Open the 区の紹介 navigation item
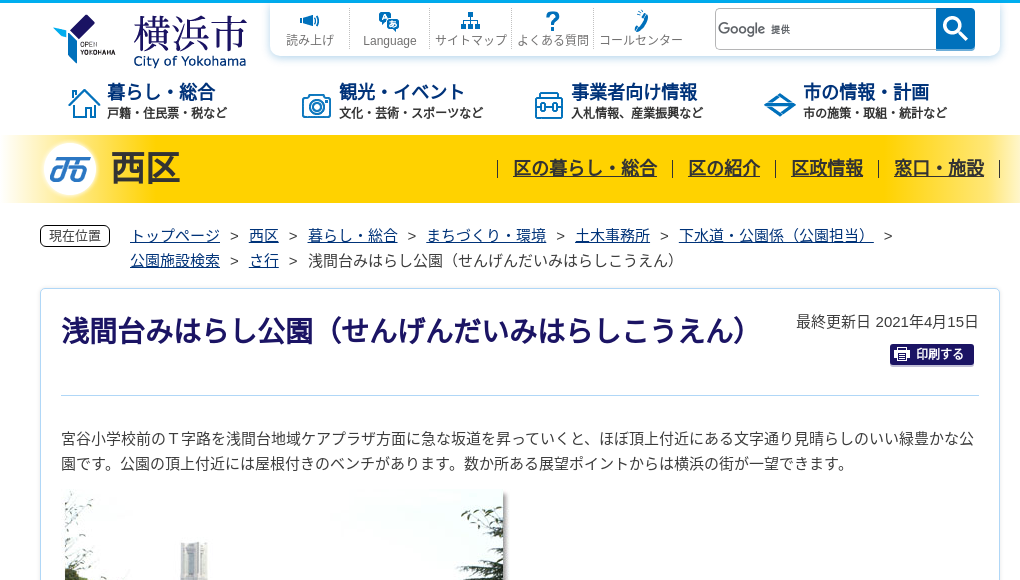Image resolution: width=1020 pixels, height=580 pixels. coord(723,169)
